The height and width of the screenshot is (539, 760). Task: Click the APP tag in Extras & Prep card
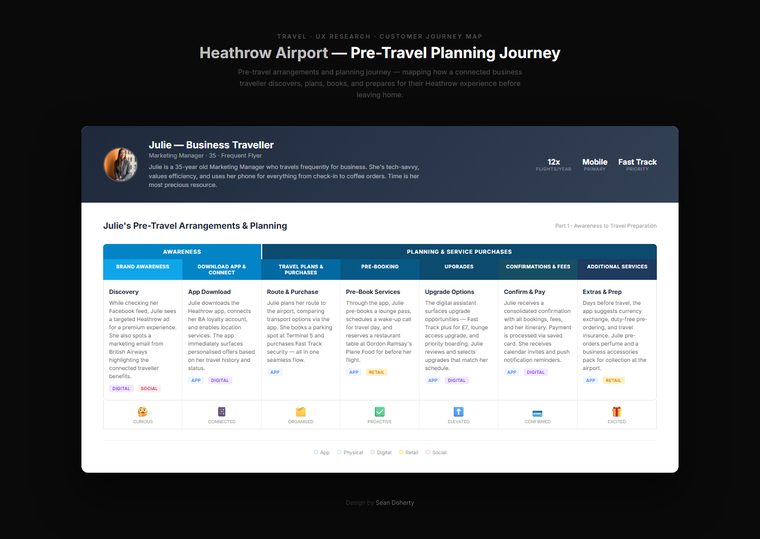(591, 380)
